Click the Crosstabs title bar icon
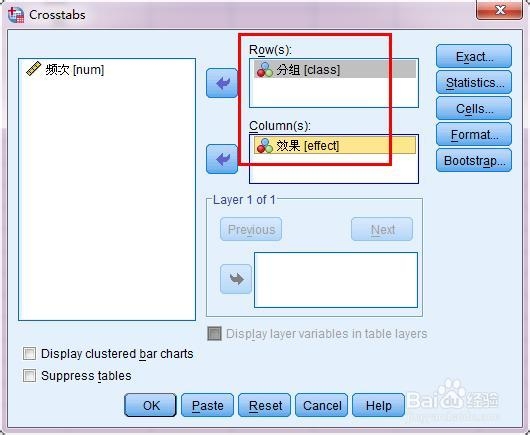This screenshot has height=435, width=530. [x=16, y=15]
